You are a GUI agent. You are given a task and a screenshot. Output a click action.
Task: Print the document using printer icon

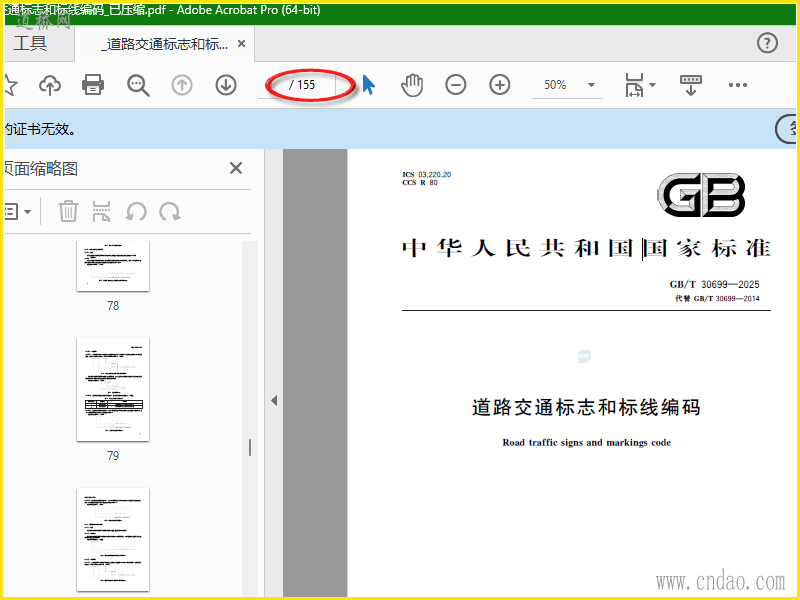pyautogui.click(x=93, y=85)
